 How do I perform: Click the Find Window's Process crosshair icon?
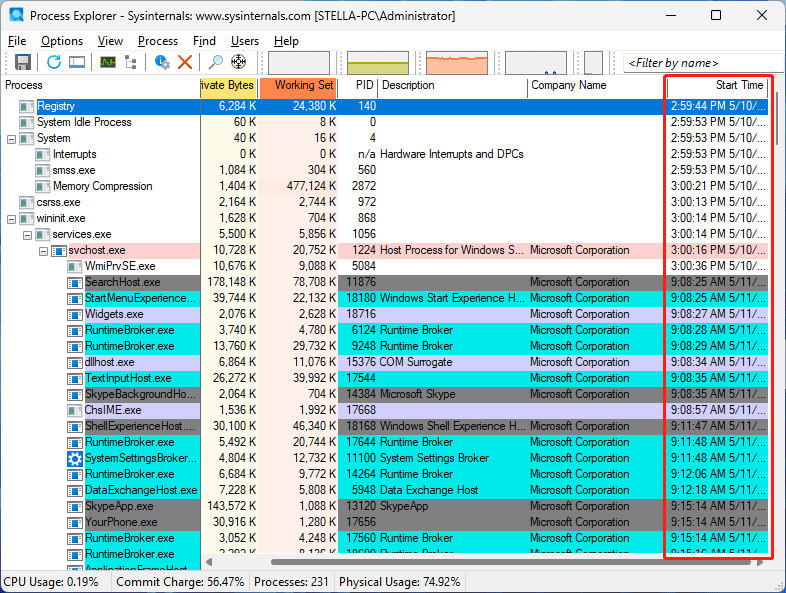tap(238, 62)
